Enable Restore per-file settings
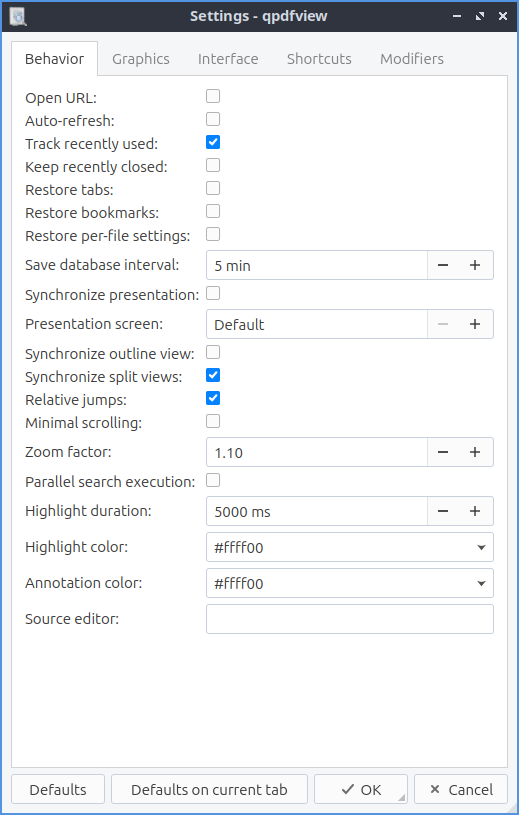 coord(213,234)
